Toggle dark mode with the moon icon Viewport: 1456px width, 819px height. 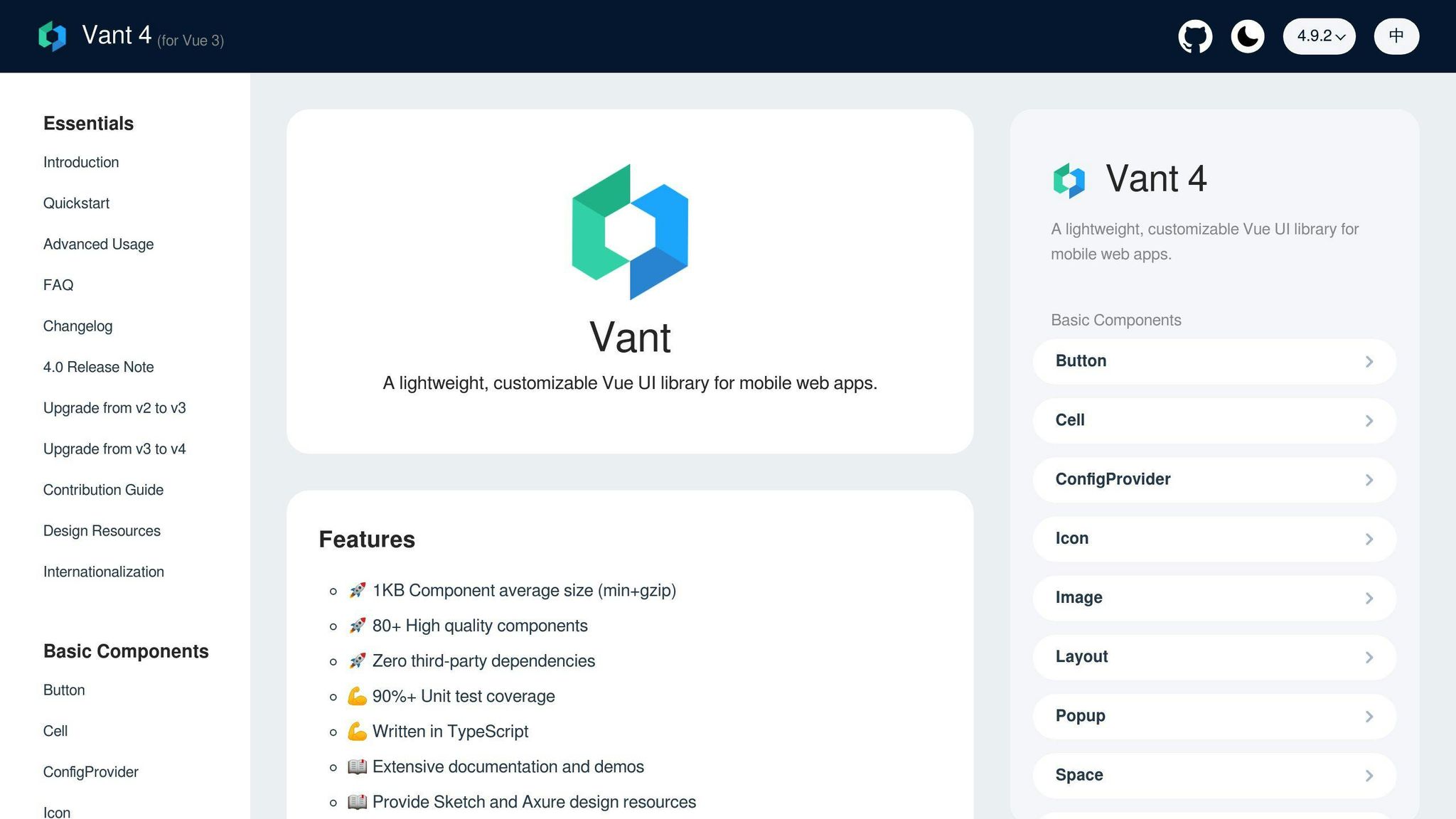pos(1248,36)
